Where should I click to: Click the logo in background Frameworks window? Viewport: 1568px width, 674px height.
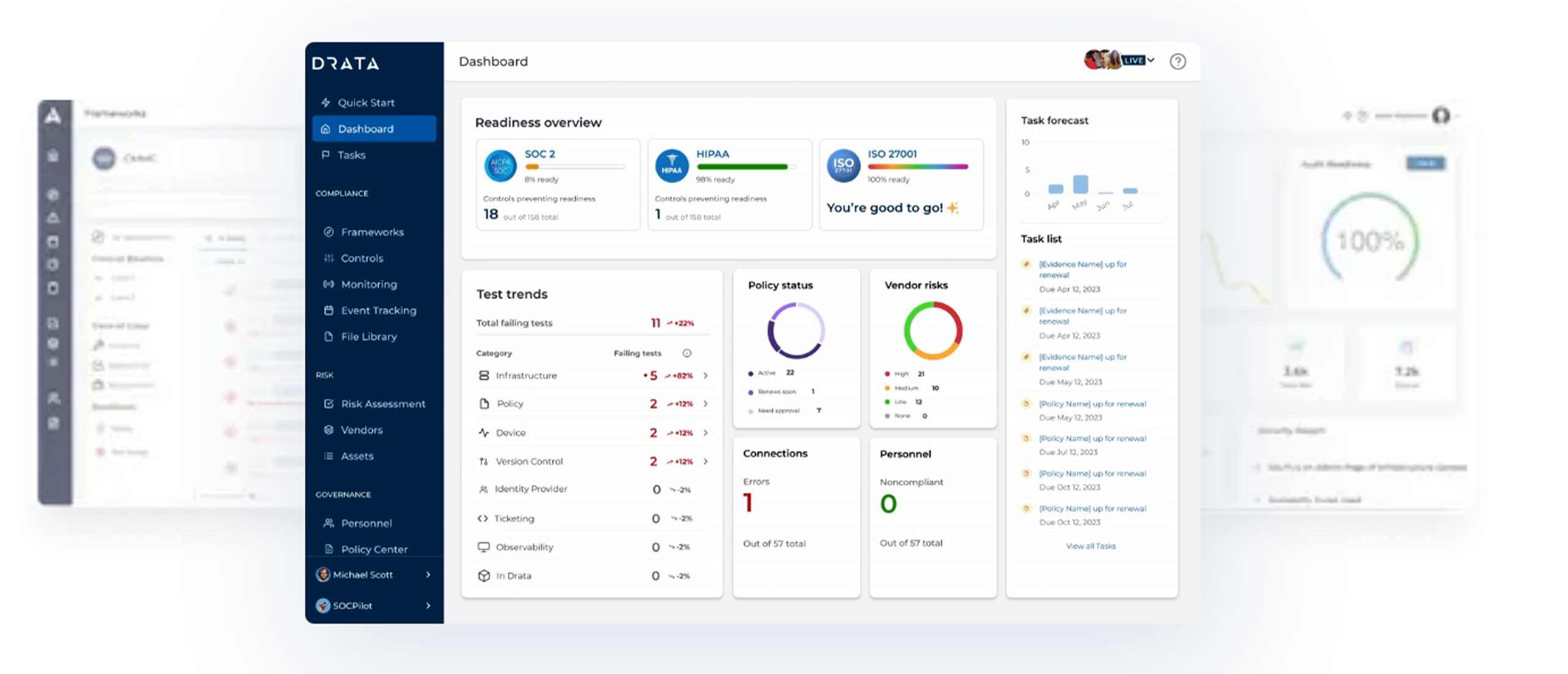(53, 115)
